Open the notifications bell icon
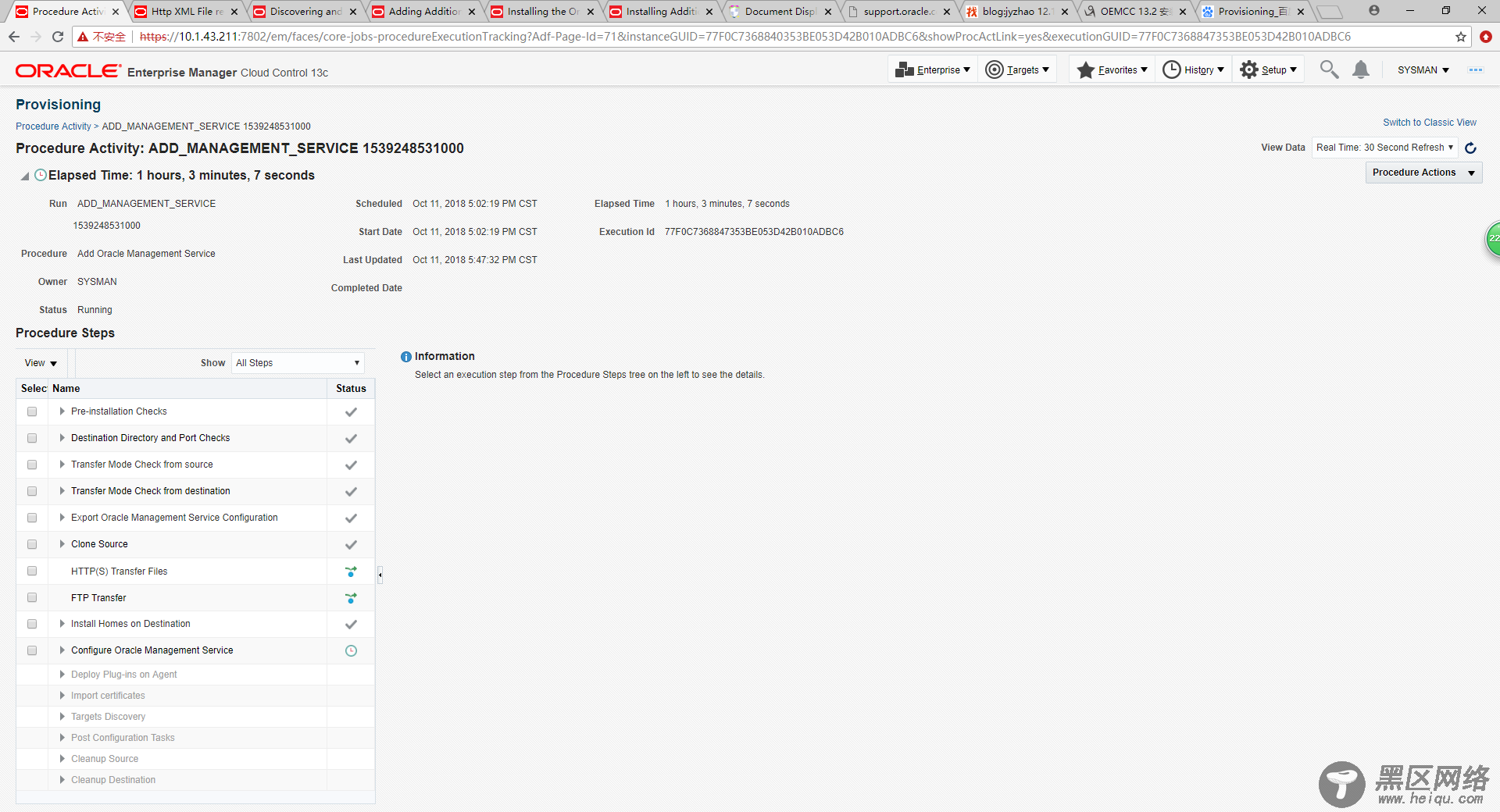This screenshot has width=1500, height=812. 1361,69
